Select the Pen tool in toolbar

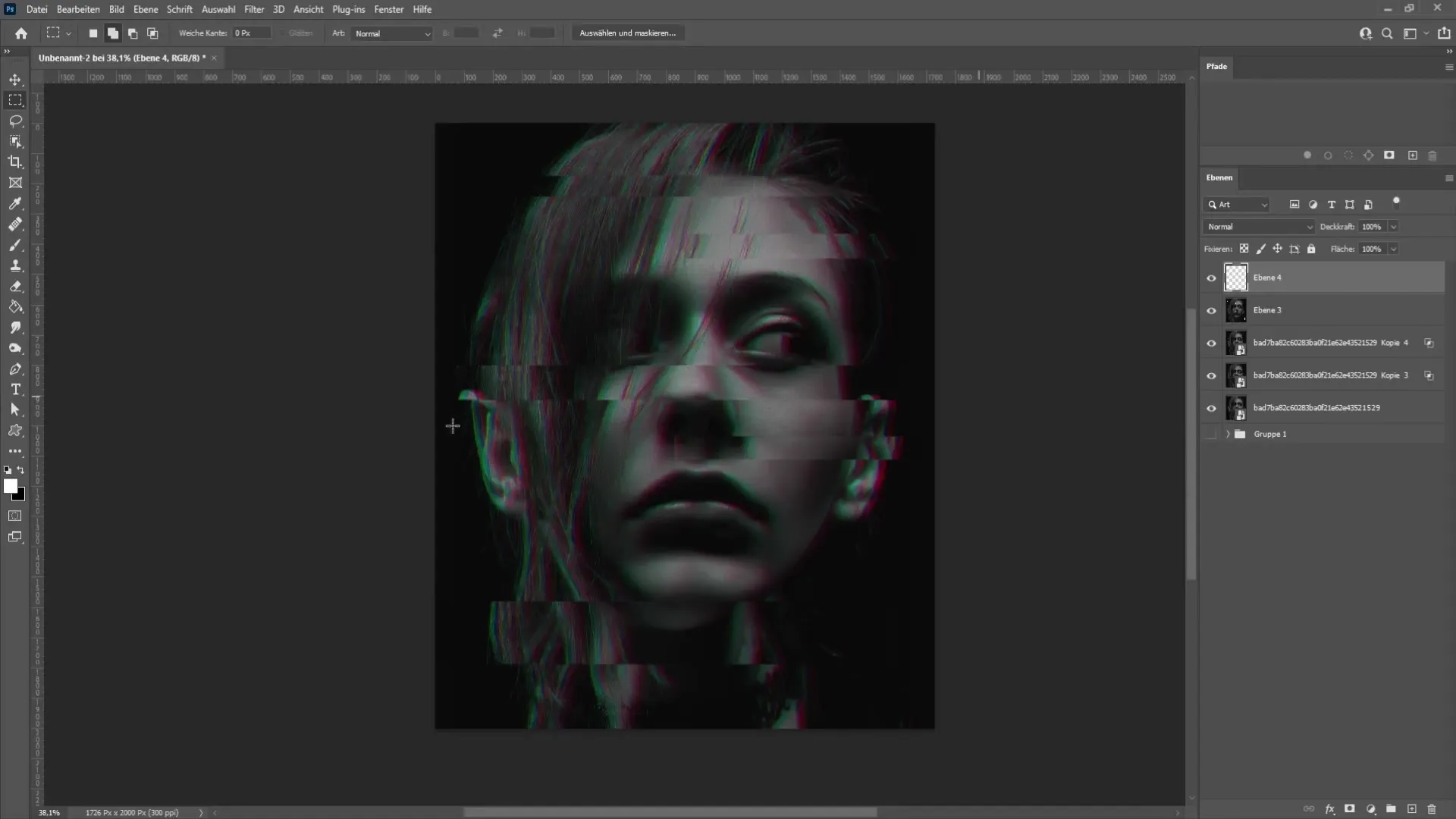click(x=15, y=369)
